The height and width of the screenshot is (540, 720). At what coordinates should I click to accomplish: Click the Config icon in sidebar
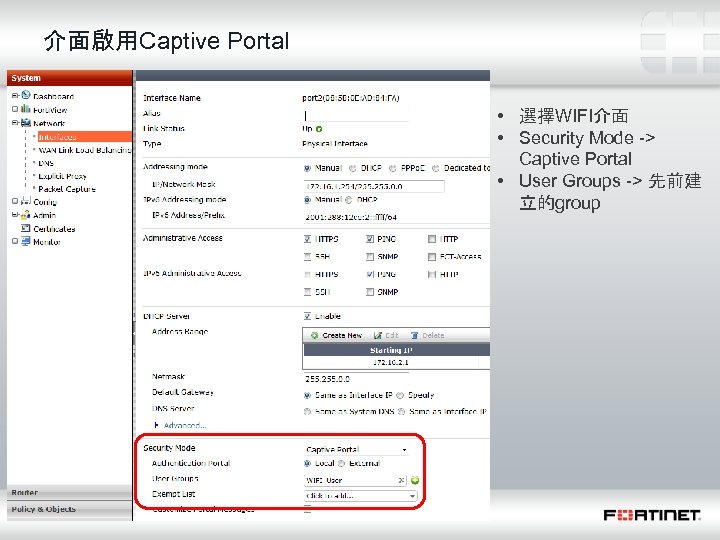(x=26, y=201)
